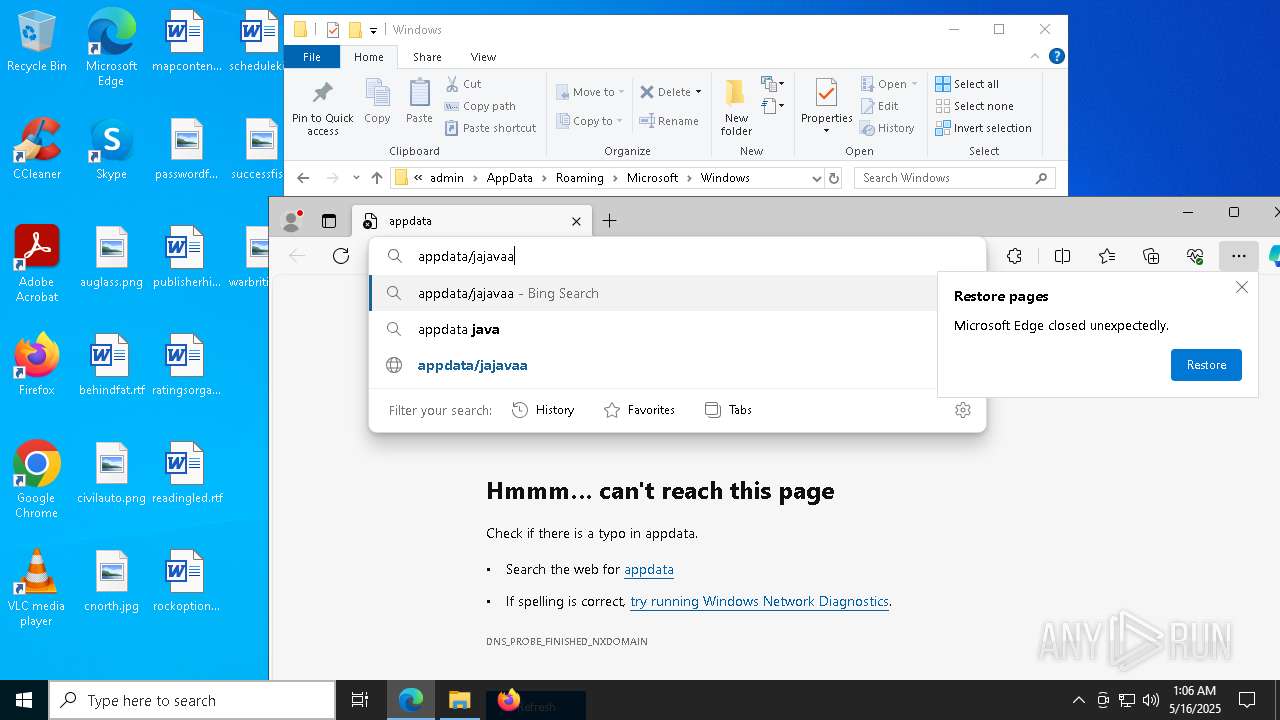Click Select all in Explorer ribbon

click(x=967, y=84)
